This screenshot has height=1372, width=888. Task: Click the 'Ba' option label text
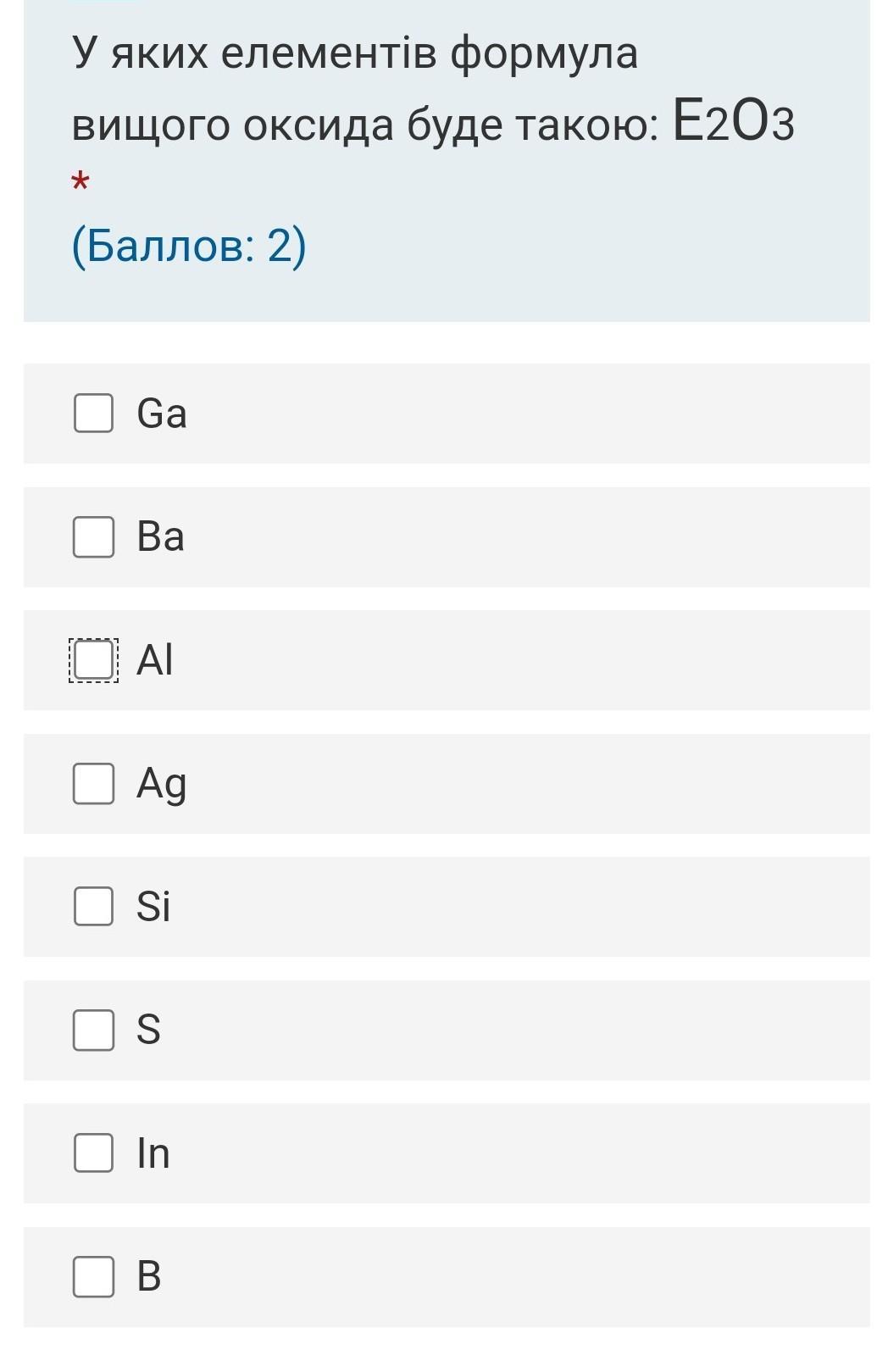(160, 537)
